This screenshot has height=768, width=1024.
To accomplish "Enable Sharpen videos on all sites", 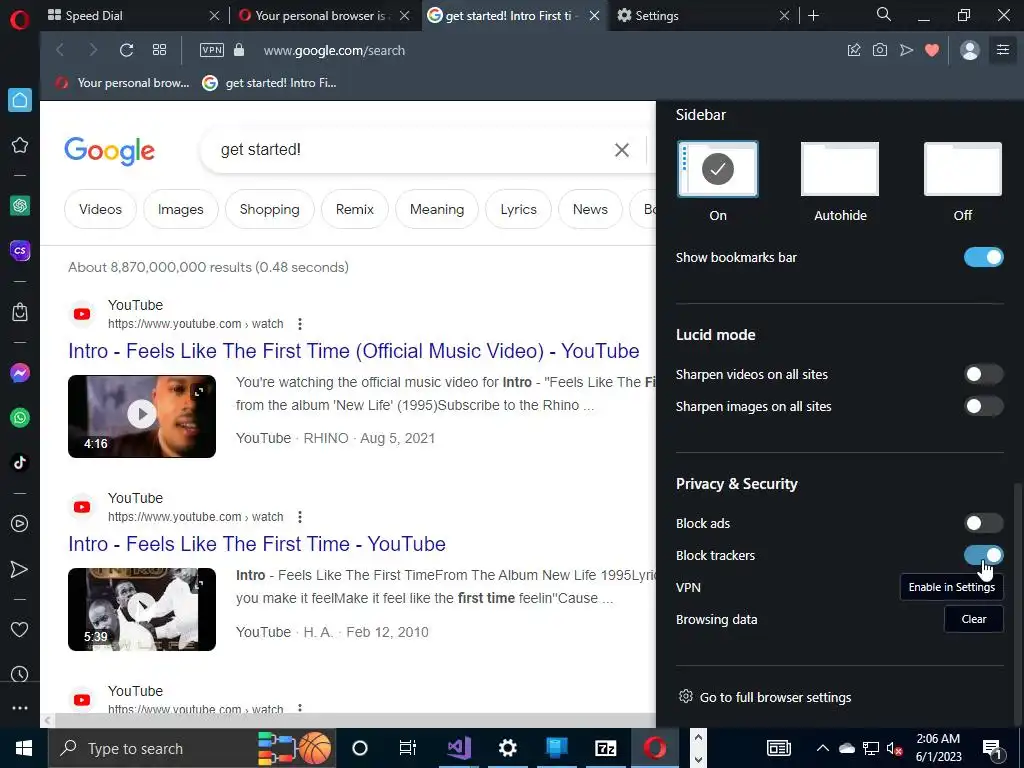I will [x=984, y=374].
